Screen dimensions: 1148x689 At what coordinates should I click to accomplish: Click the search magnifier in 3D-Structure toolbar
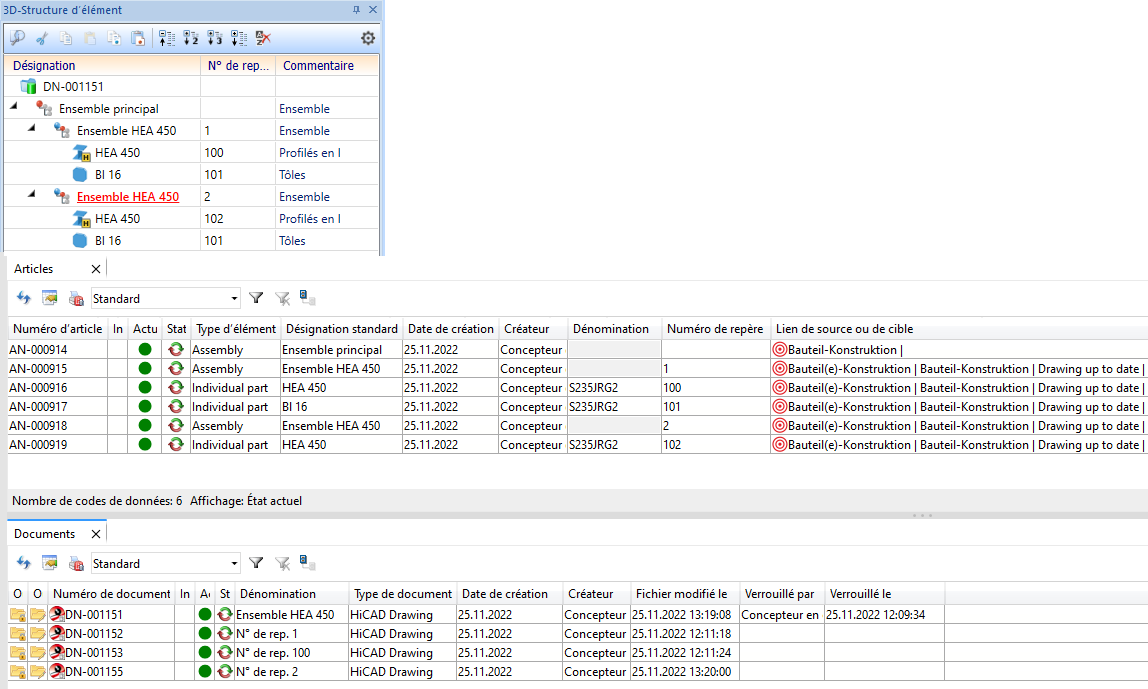click(x=17, y=38)
